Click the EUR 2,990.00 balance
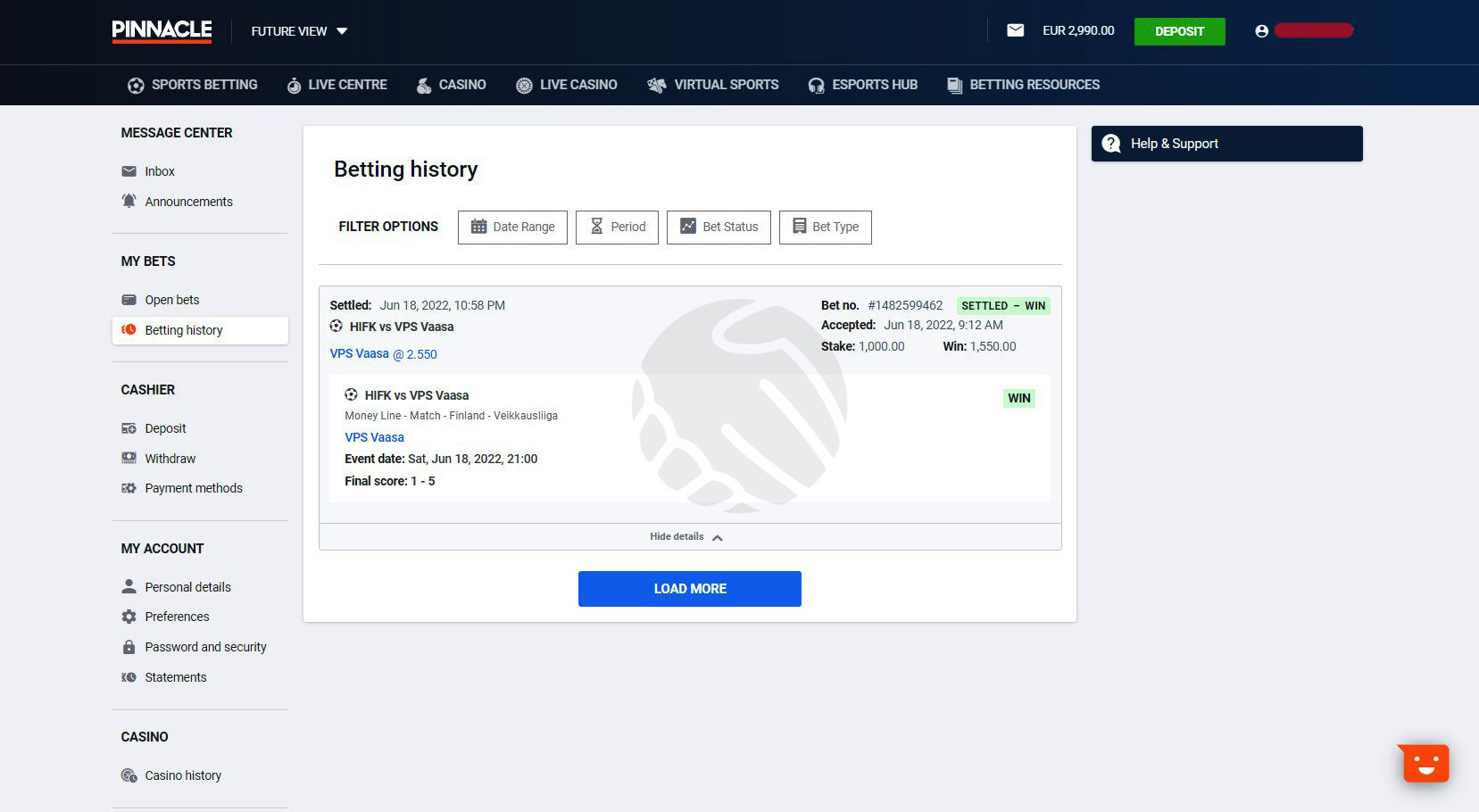Image resolution: width=1479 pixels, height=812 pixels. coord(1078,30)
